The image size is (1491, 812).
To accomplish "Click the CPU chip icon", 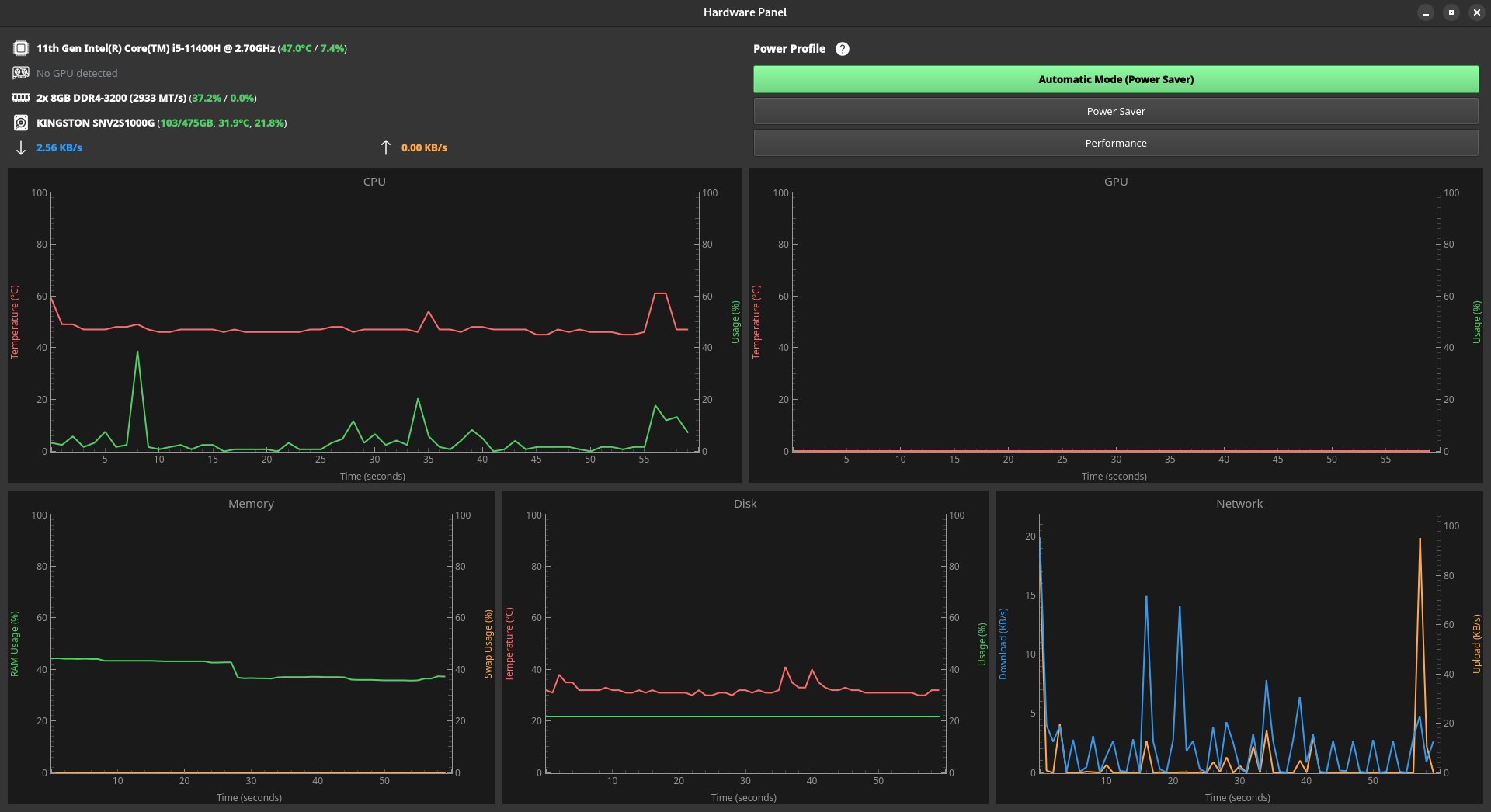I will click(21, 48).
